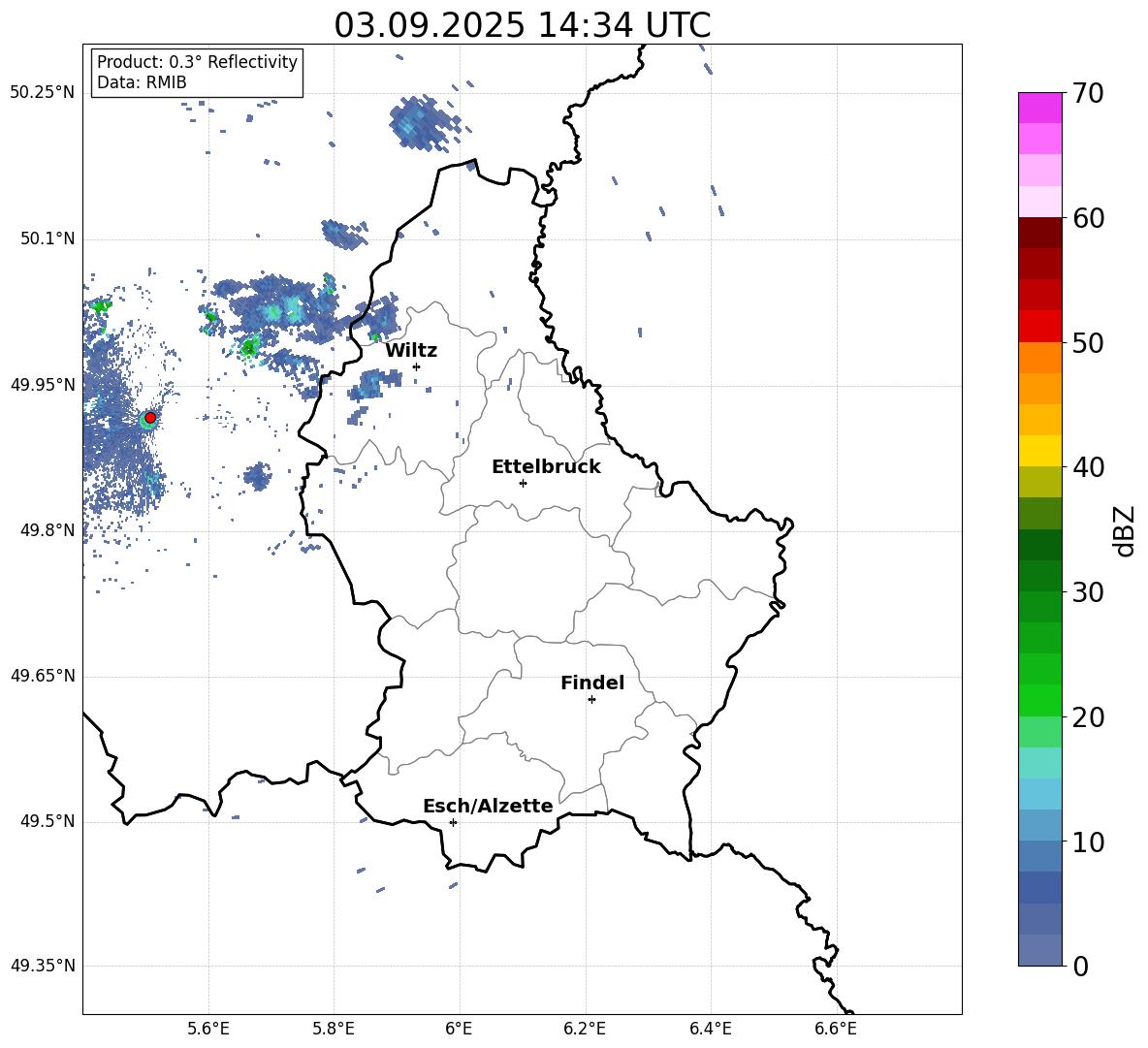1148x1048 pixels.
Task: Click the cross marker below Wiltz
Action: point(417,366)
